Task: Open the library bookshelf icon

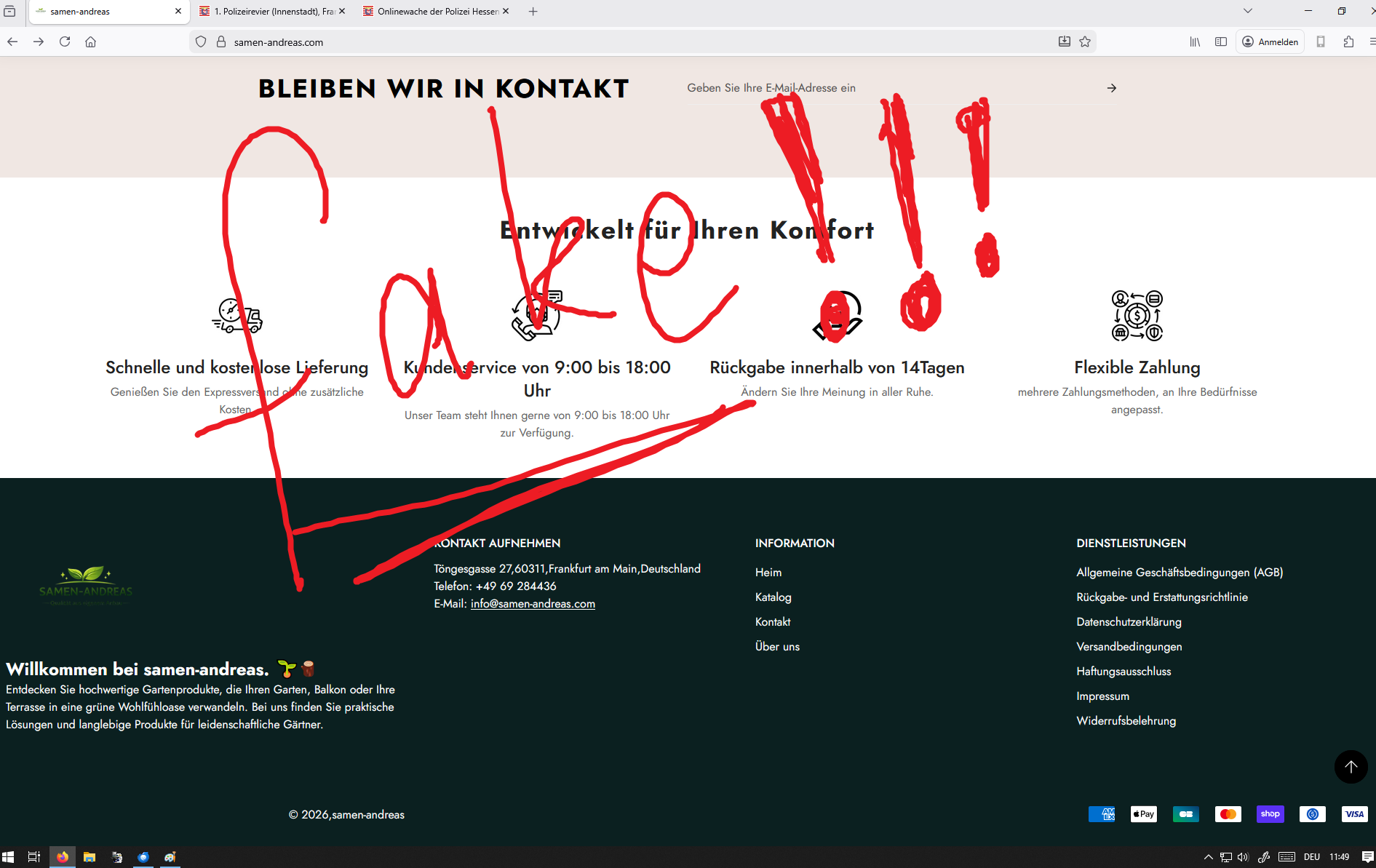Action: pyautogui.click(x=1195, y=41)
